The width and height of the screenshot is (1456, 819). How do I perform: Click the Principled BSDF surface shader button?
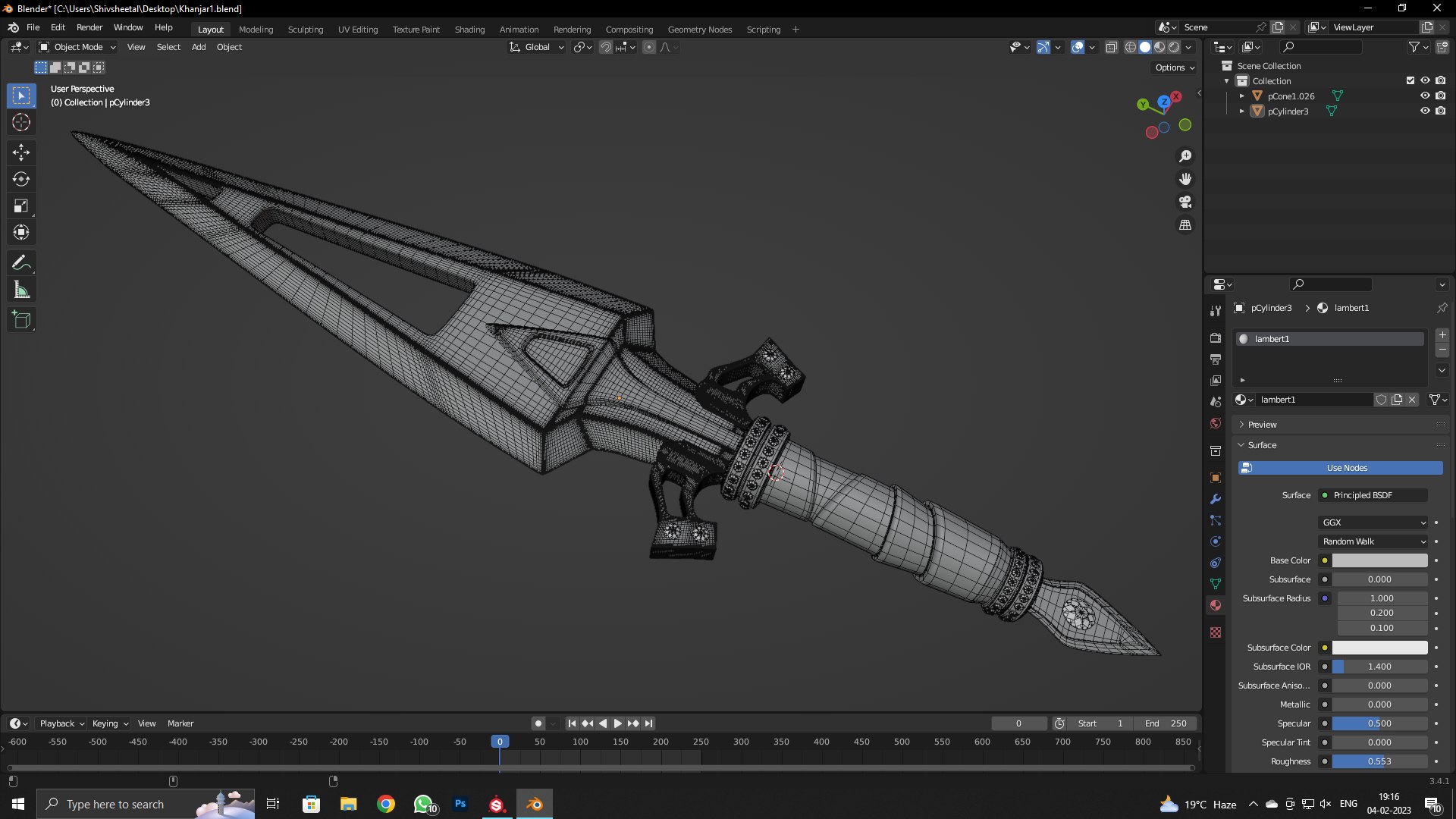pos(1373,495)
